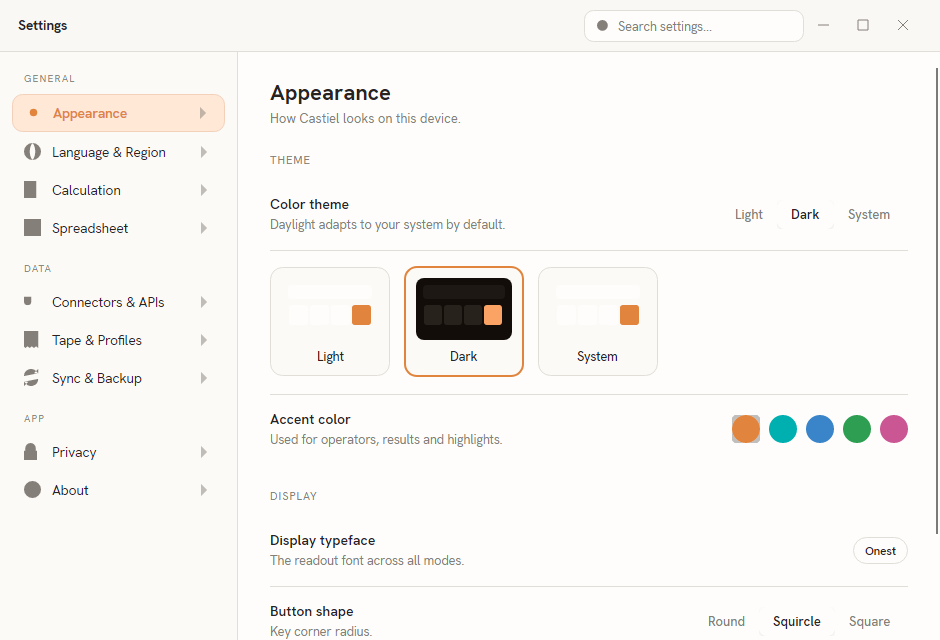Maximize the Settings window
Viewport: 940px width, 640px height.
click(863, 25)
